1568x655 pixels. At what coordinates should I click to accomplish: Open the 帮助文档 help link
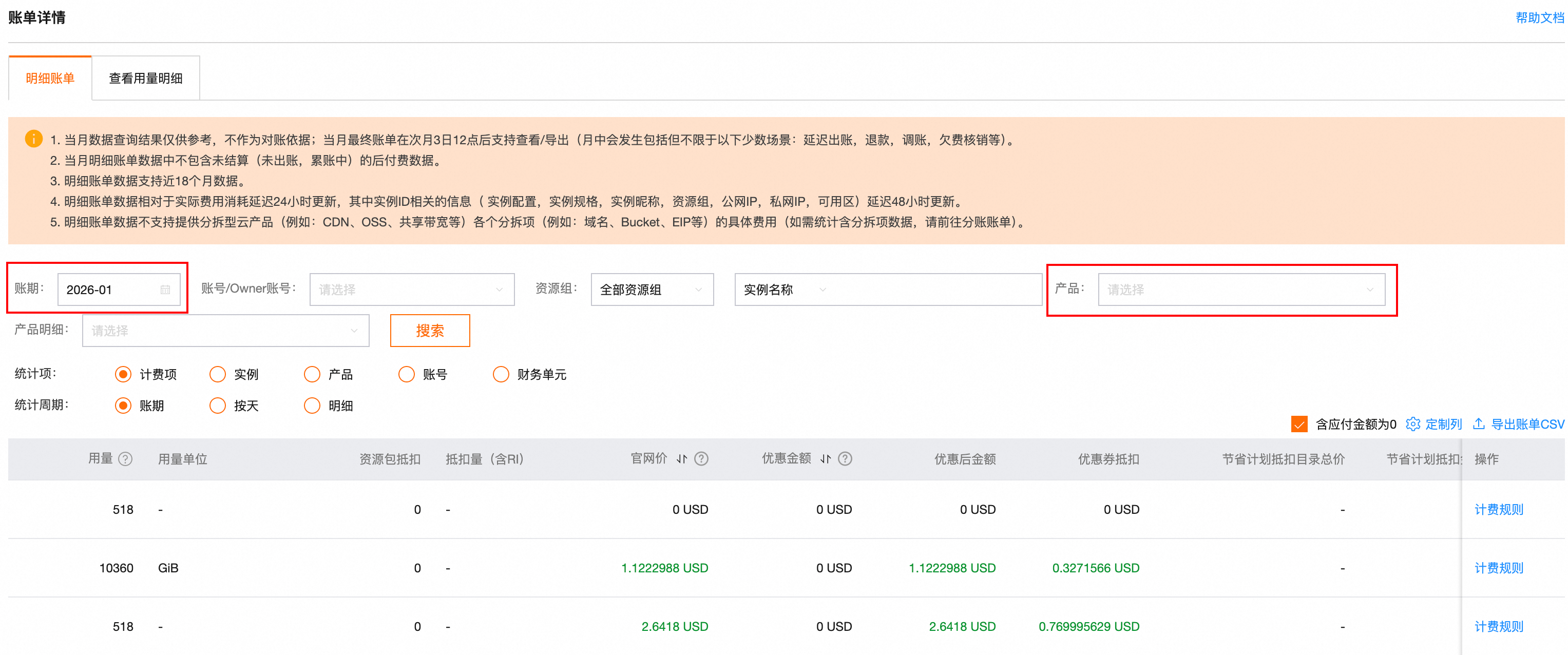click(x=1539, y=17)
